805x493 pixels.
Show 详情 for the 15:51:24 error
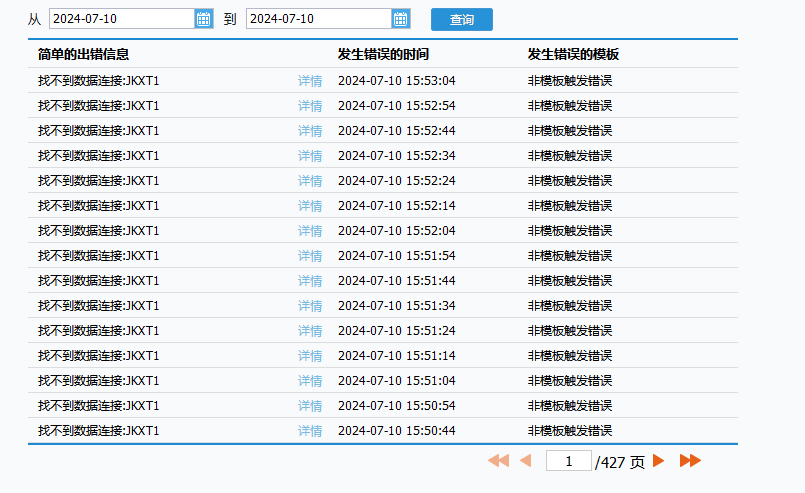click(x=310, y=331)
